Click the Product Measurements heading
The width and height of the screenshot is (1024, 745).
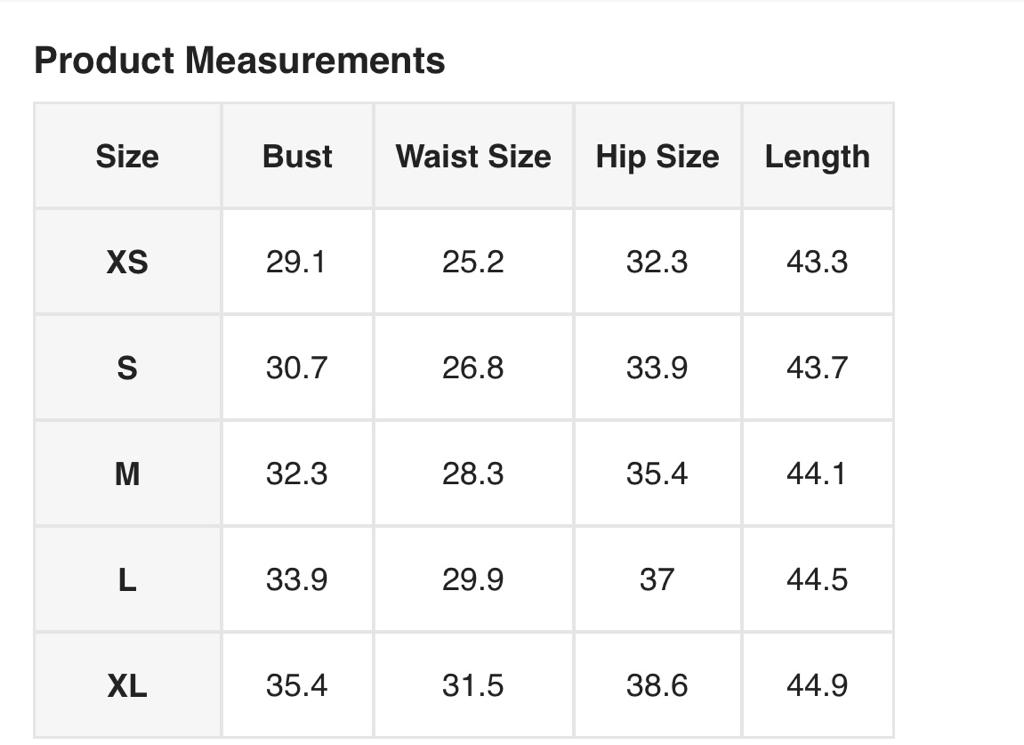click(240, 60)
